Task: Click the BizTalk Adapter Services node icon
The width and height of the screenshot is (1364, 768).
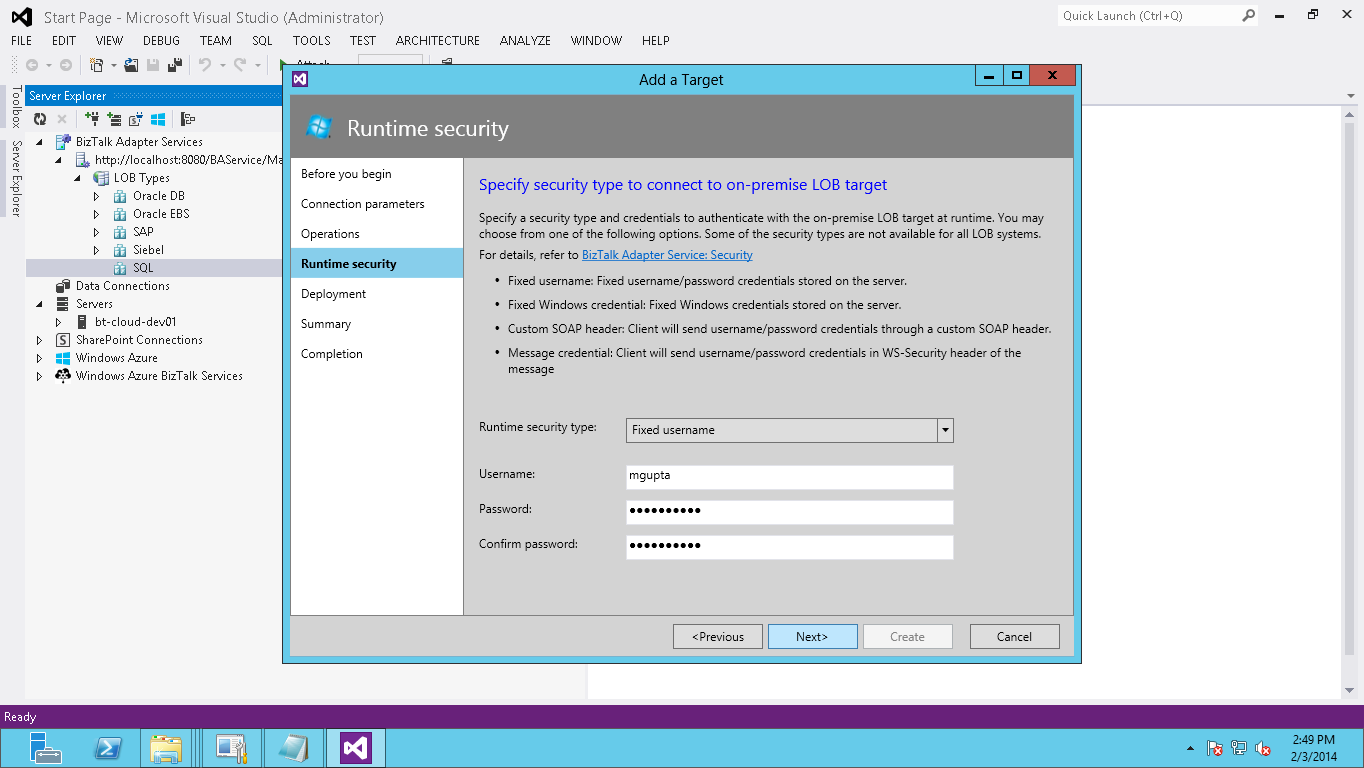Action: coord(63,142)
